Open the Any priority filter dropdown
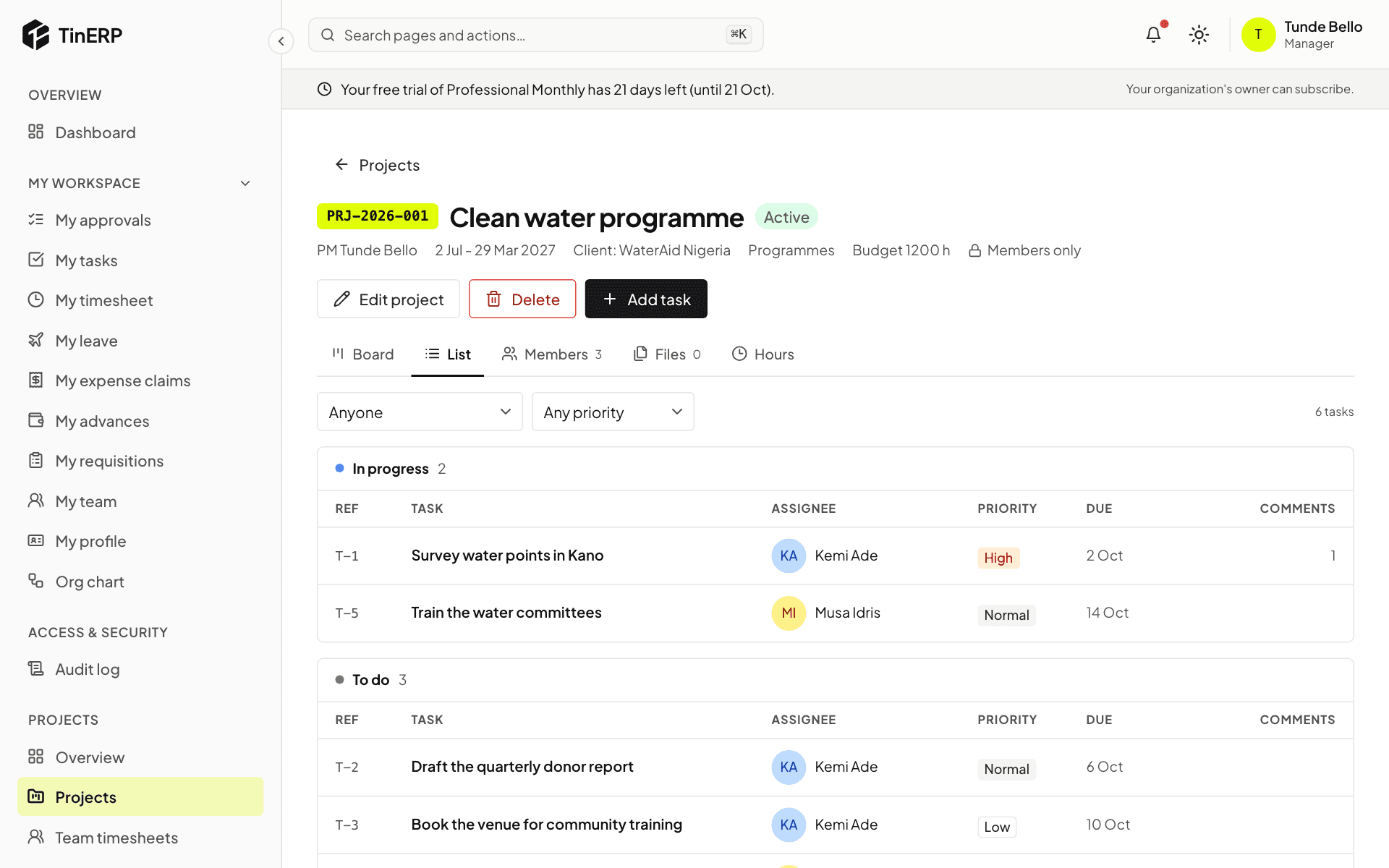The width and height of the screenshot is (1389, 868). 613,412
